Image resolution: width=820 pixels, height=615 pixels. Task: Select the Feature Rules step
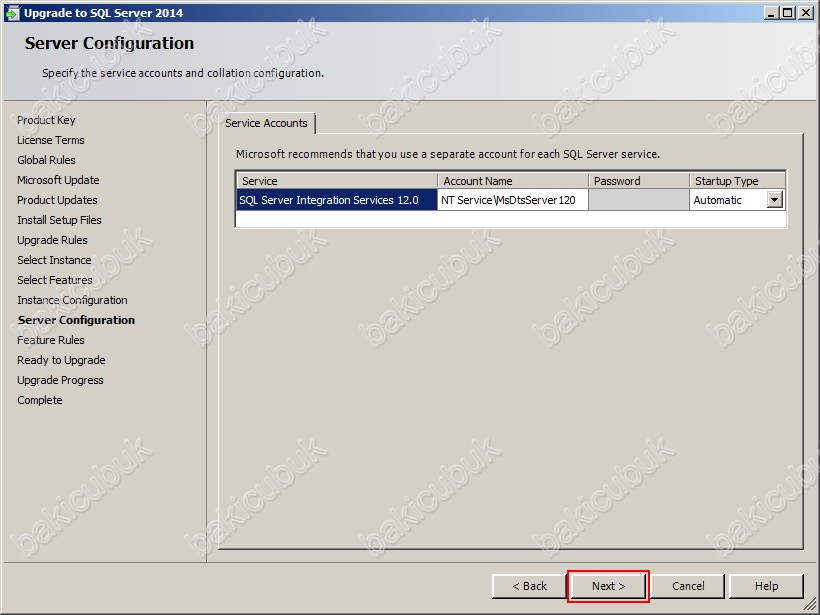pyautogui.click(x=51, y=340)
